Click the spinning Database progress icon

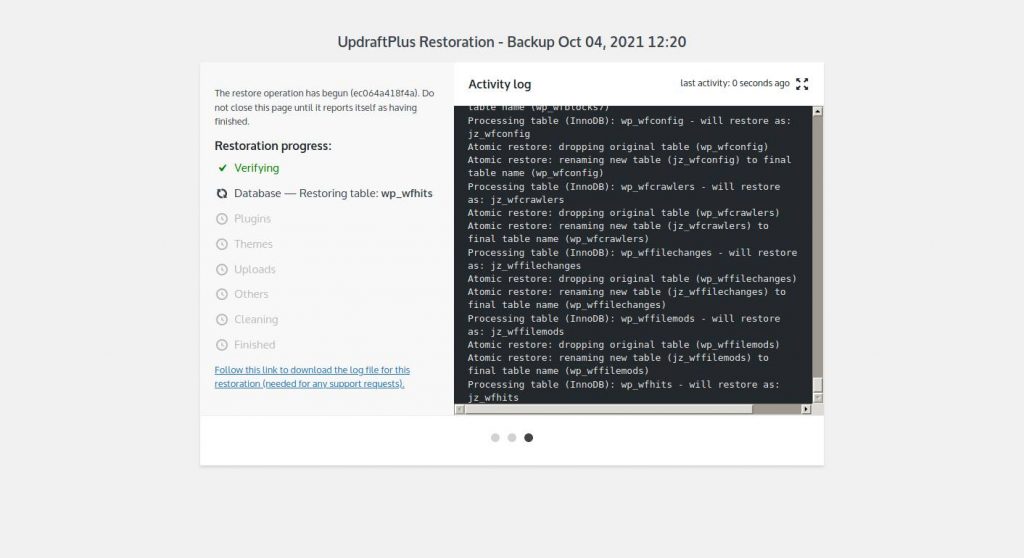[x=222, y=193]
